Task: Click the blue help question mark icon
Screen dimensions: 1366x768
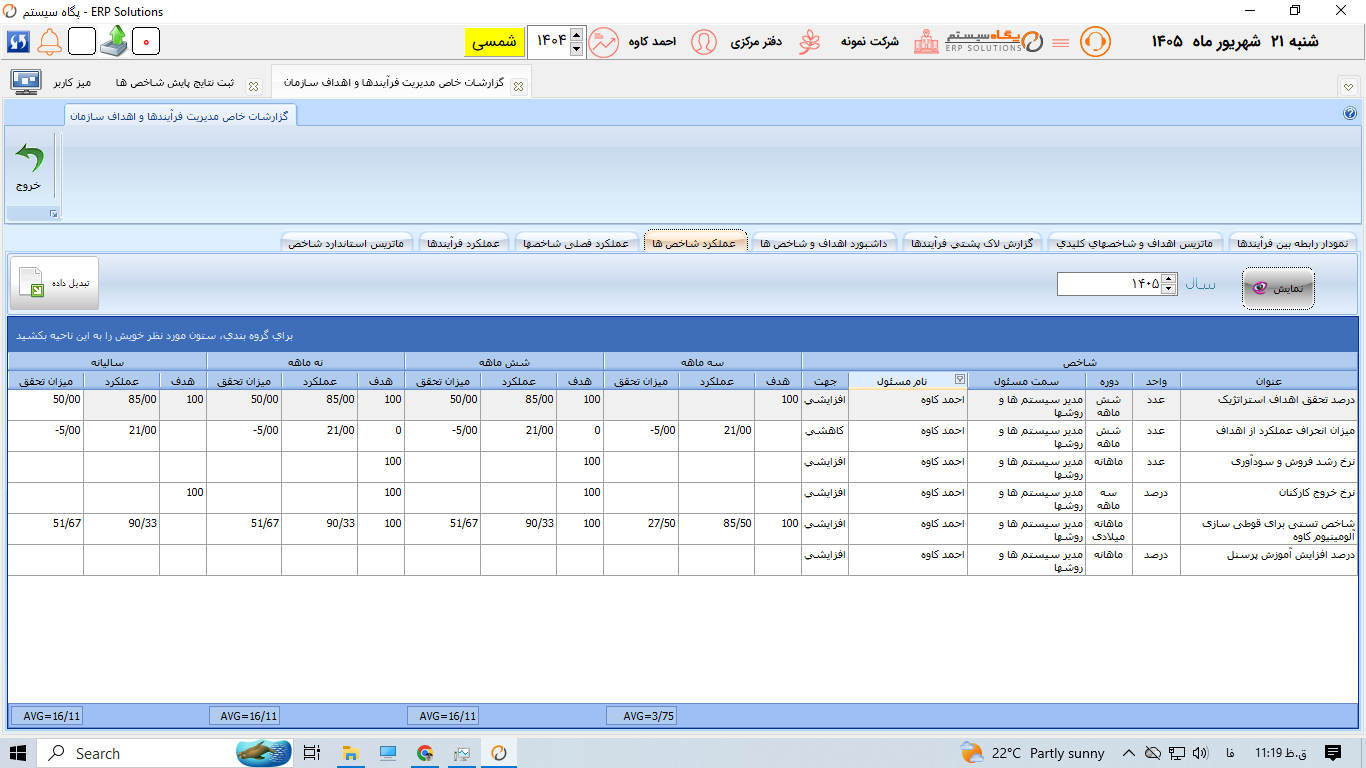Action: click(x=1349, y=114)
